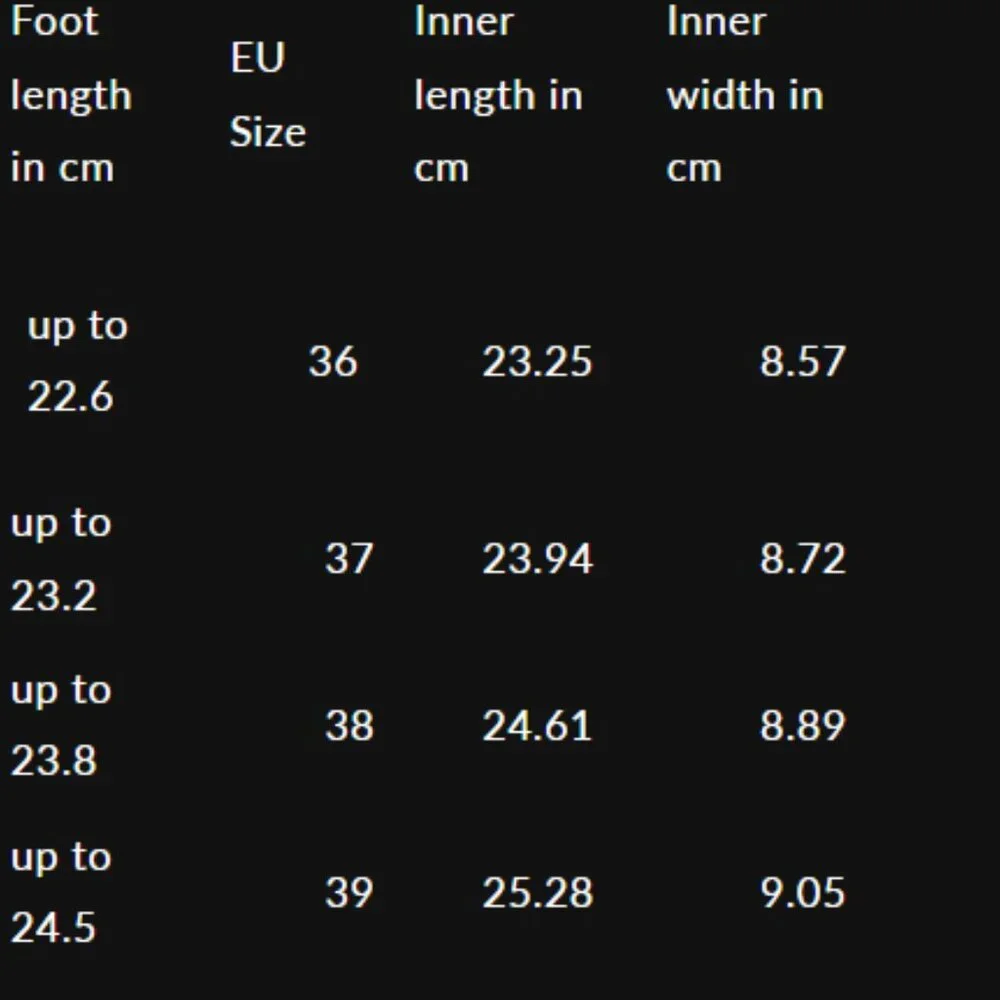
Task: Click inner width value 8.72
Action: pyautogui.click(x=802, y=558)
